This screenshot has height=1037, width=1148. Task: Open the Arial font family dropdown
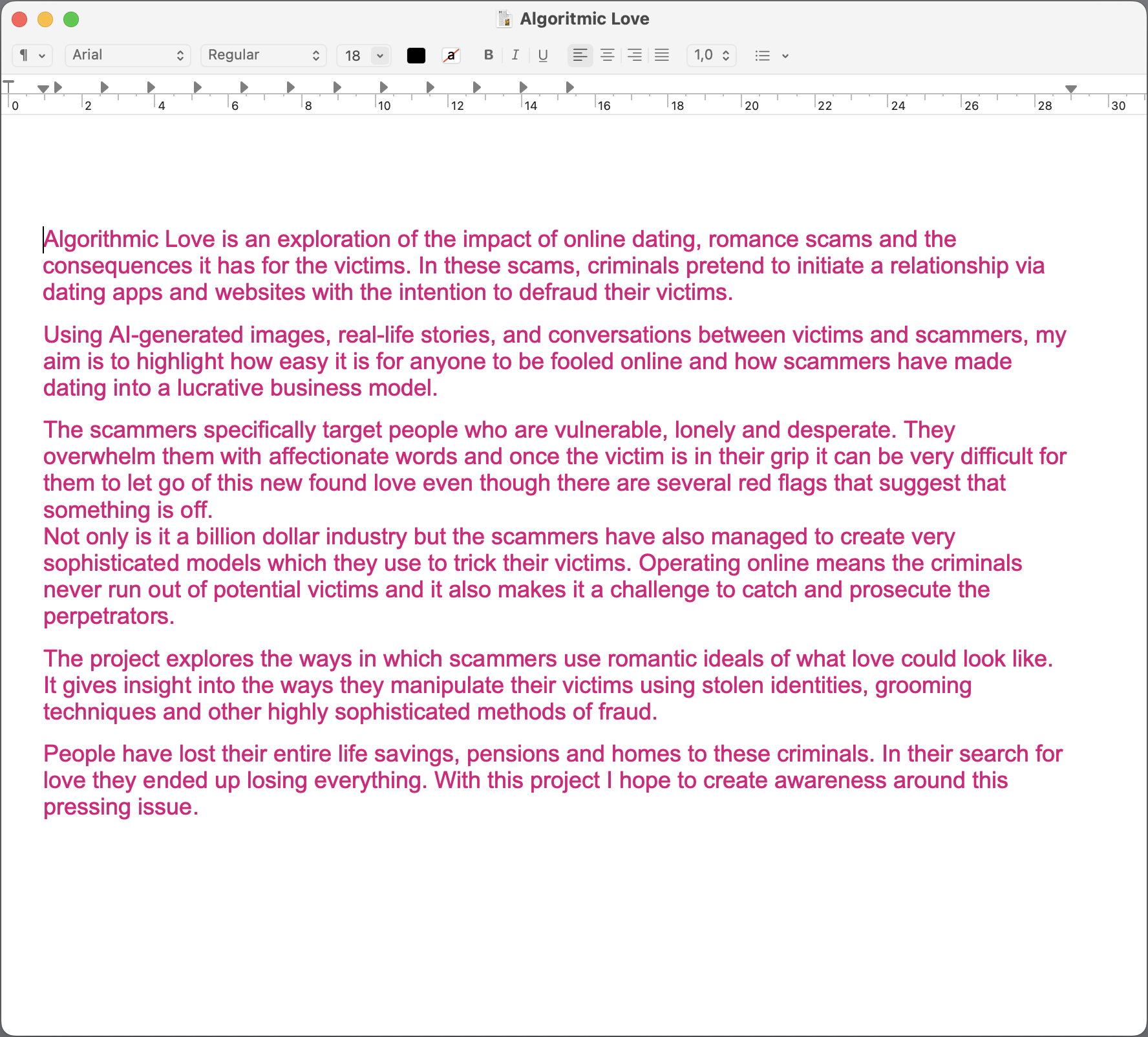(x=127, y=56)
